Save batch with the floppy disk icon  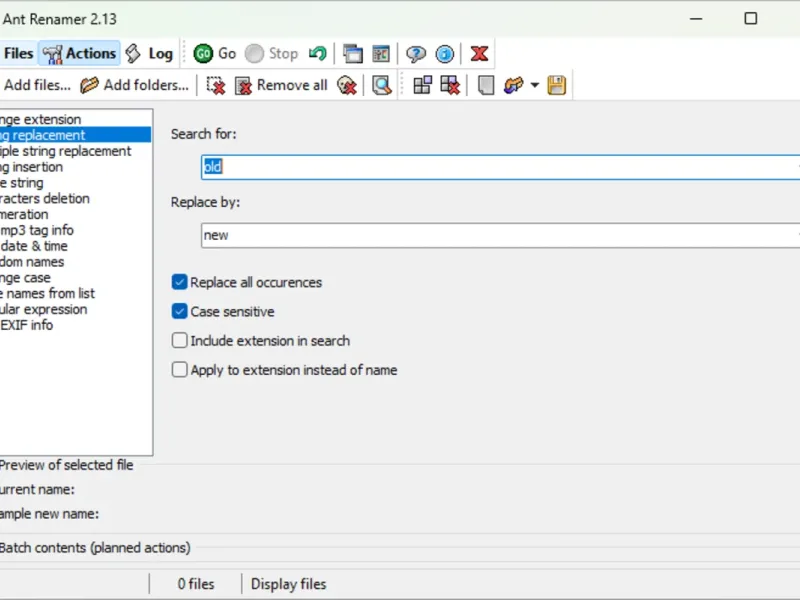(557, 85)
